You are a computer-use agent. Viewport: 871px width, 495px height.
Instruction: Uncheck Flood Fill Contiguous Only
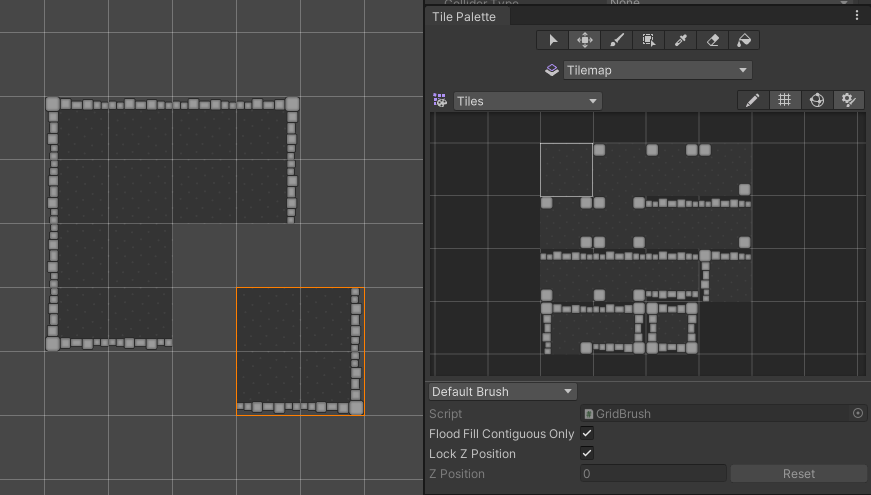tap(587, 433)
